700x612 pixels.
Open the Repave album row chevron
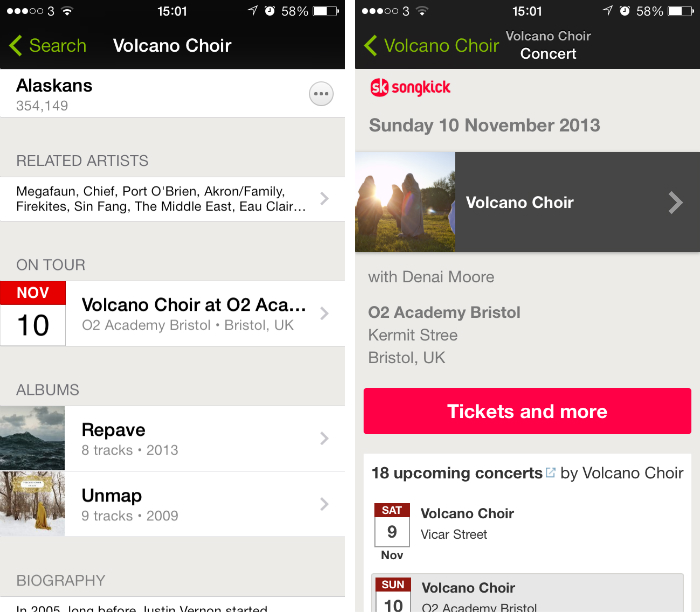pos(324,438)
